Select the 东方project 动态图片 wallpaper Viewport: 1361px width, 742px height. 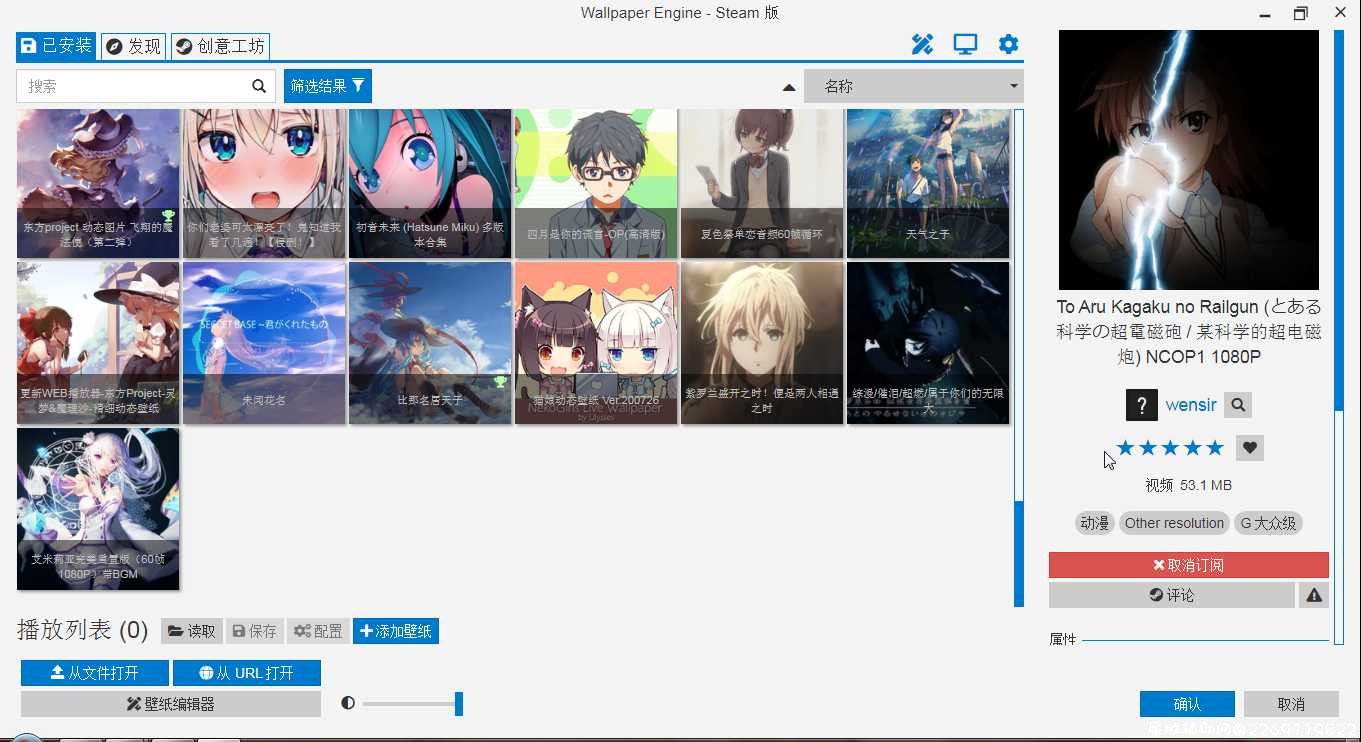click(x=98, y=183)
